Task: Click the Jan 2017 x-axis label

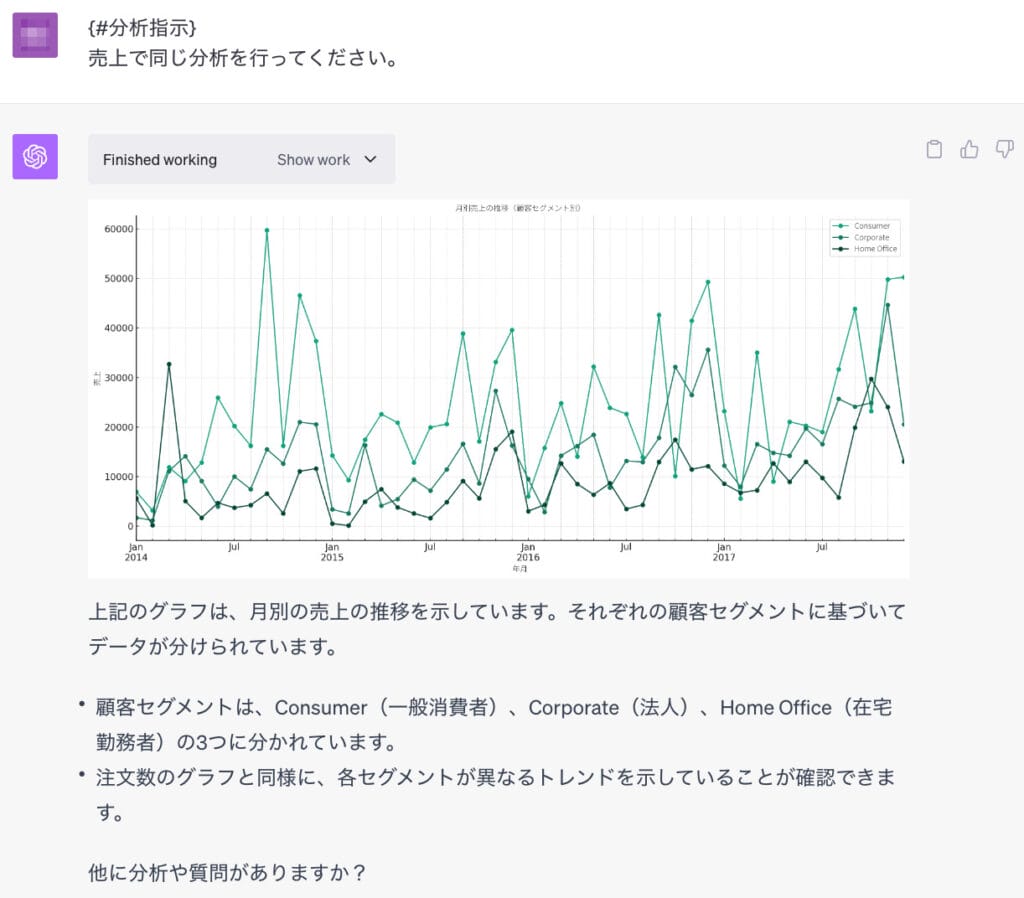Action: click(724, 552)
